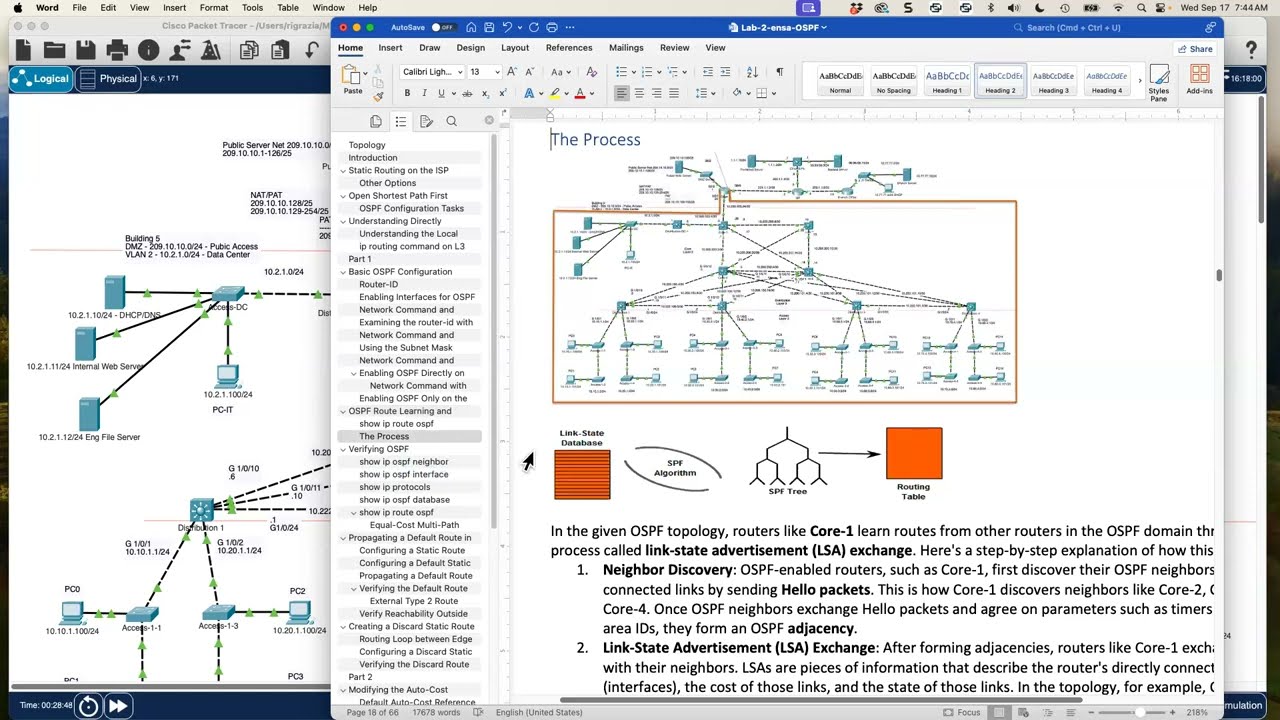Screen dimensions: 1280x720
Task: Click the Bold formatting icon
Action: point(407,93)
